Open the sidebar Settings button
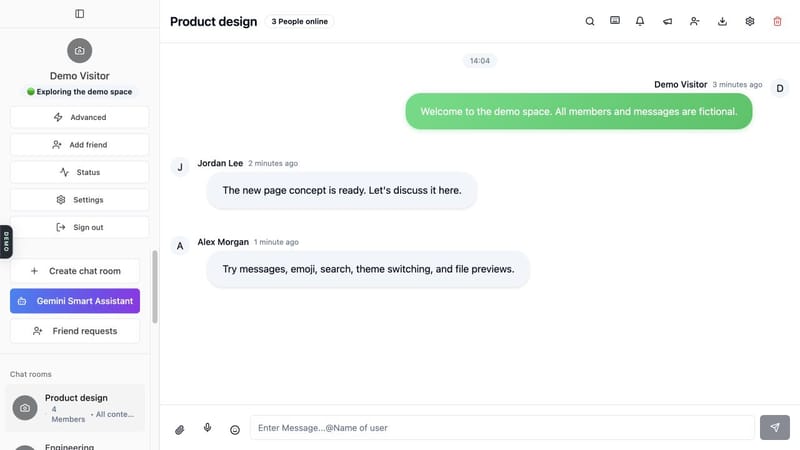The height and width of the screenshot is (450, 800). click(80, 200)
